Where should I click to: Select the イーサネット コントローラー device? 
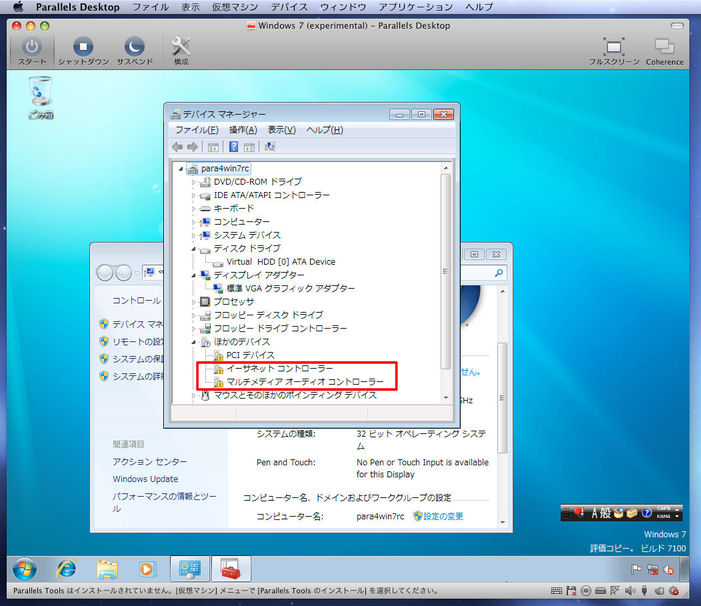(279, 369)
